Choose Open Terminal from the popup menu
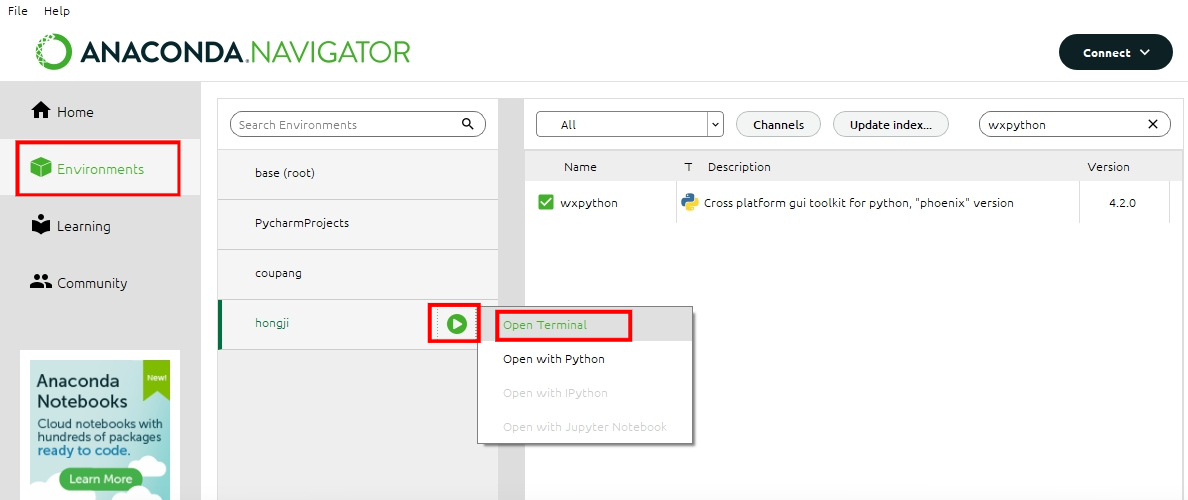This screenshot has height=500, width=1188. point(586,324)
